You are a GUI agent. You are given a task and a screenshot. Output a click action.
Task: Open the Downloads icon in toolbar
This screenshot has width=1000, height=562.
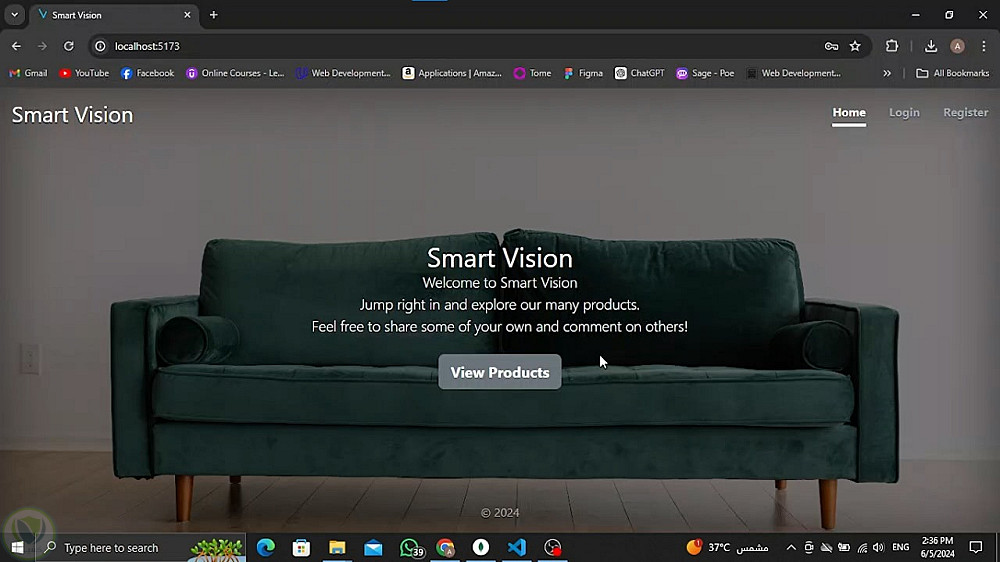coord(930,46)
